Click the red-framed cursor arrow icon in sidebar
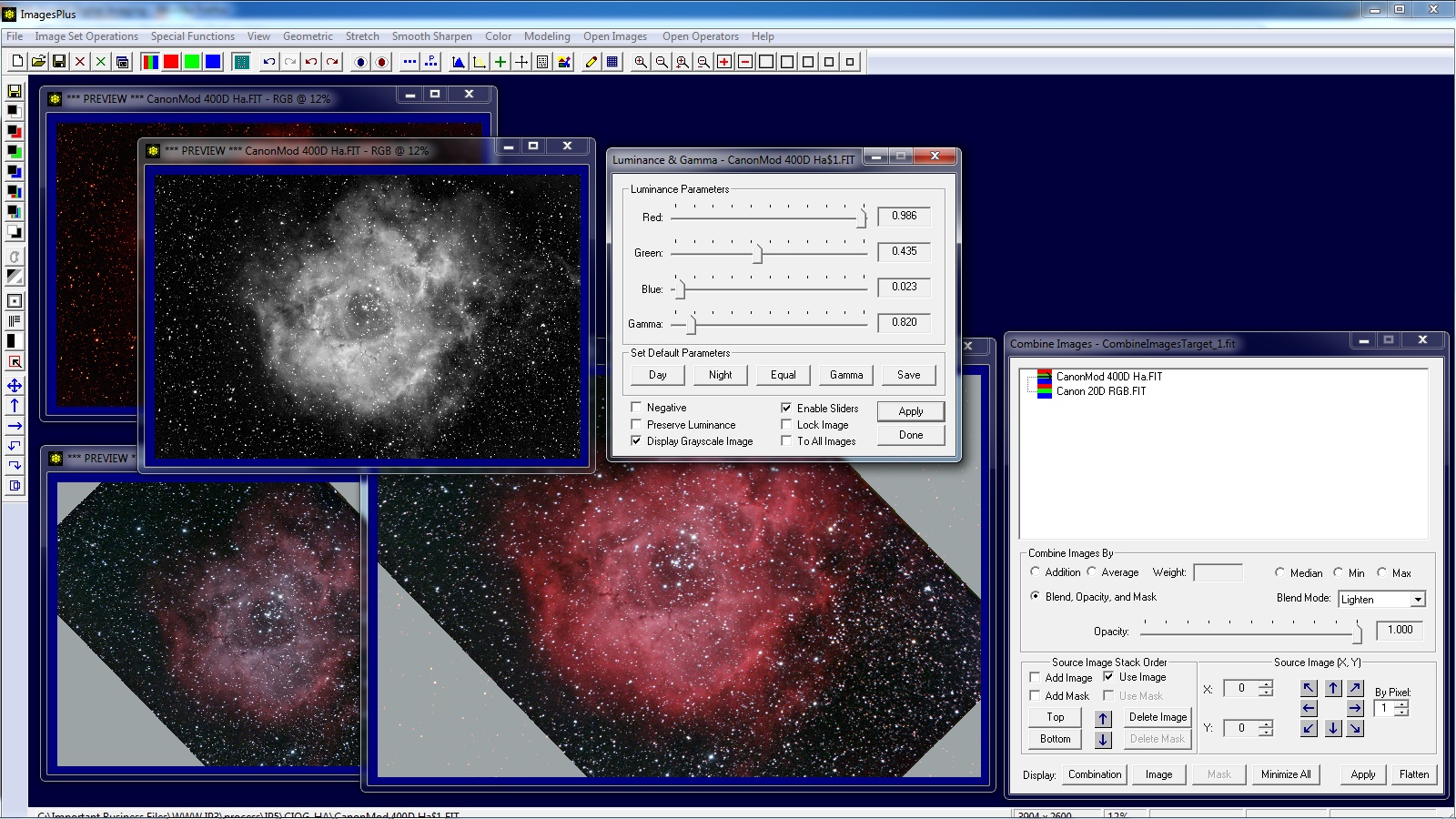Screen dimensions: 1456x819 [15, 361]
